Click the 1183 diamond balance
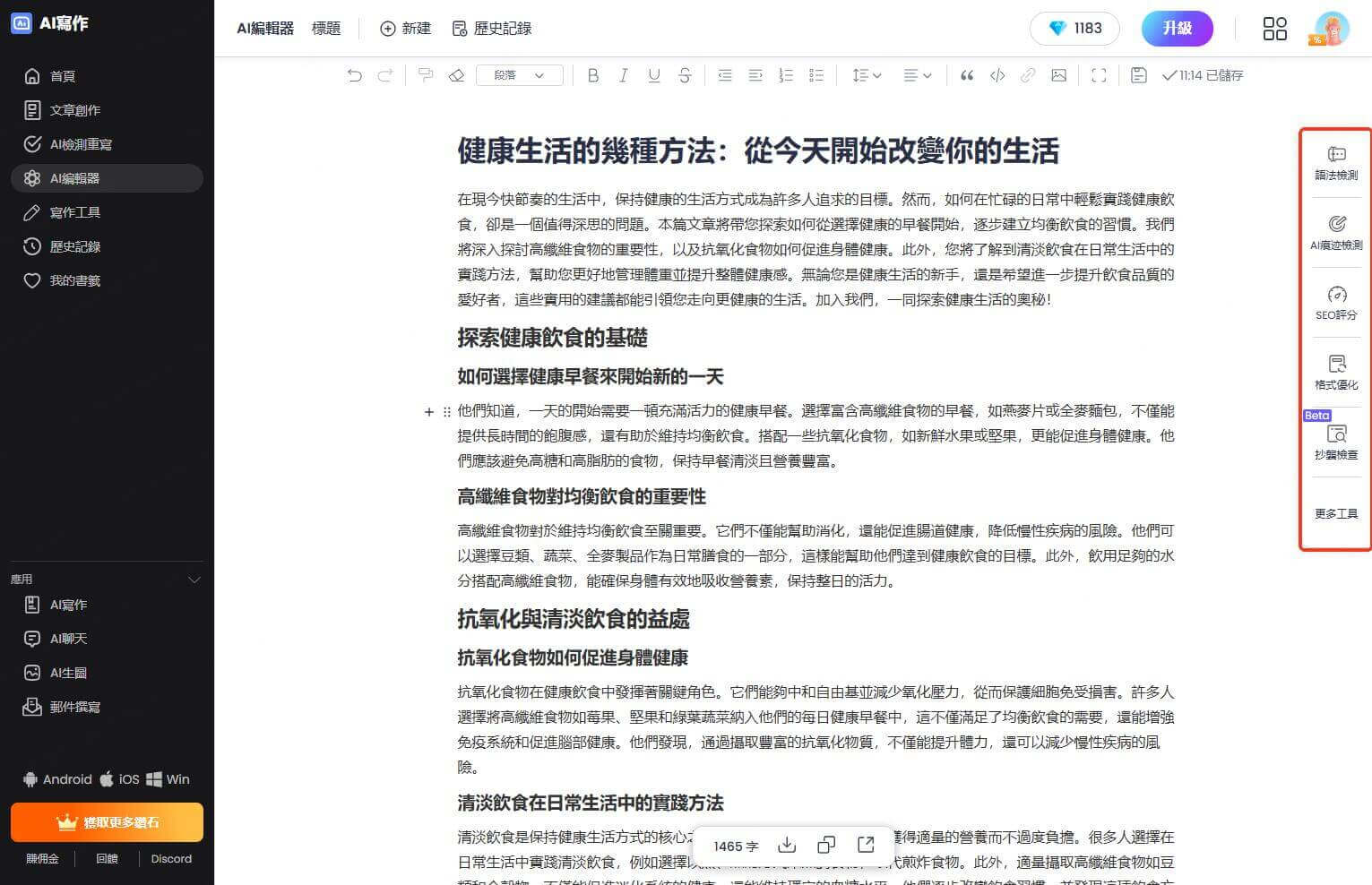This screenshot has height=885, width=1372. click(x=1075, y=29)
